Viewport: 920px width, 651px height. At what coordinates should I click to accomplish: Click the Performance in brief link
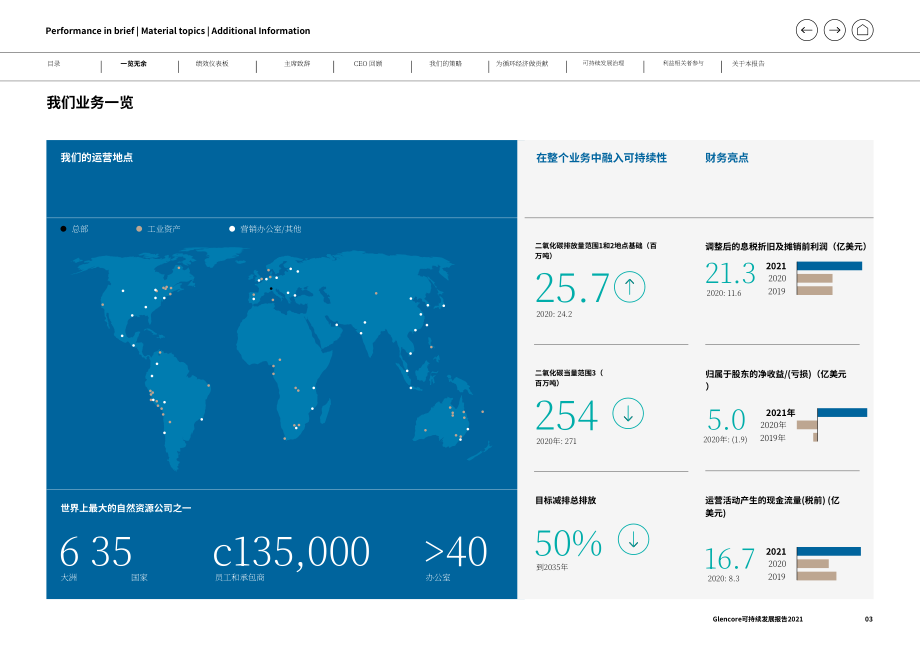pyautogui.click(x=90, y=30)
